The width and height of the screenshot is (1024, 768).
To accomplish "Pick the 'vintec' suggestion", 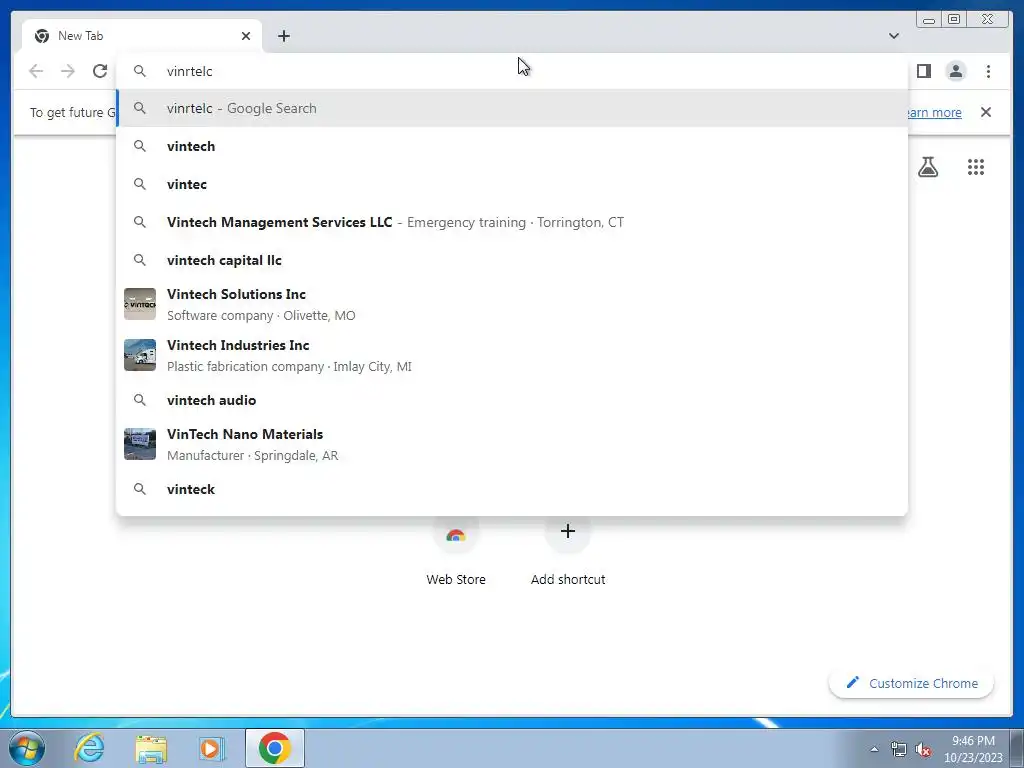I will [x=512, y=184].
